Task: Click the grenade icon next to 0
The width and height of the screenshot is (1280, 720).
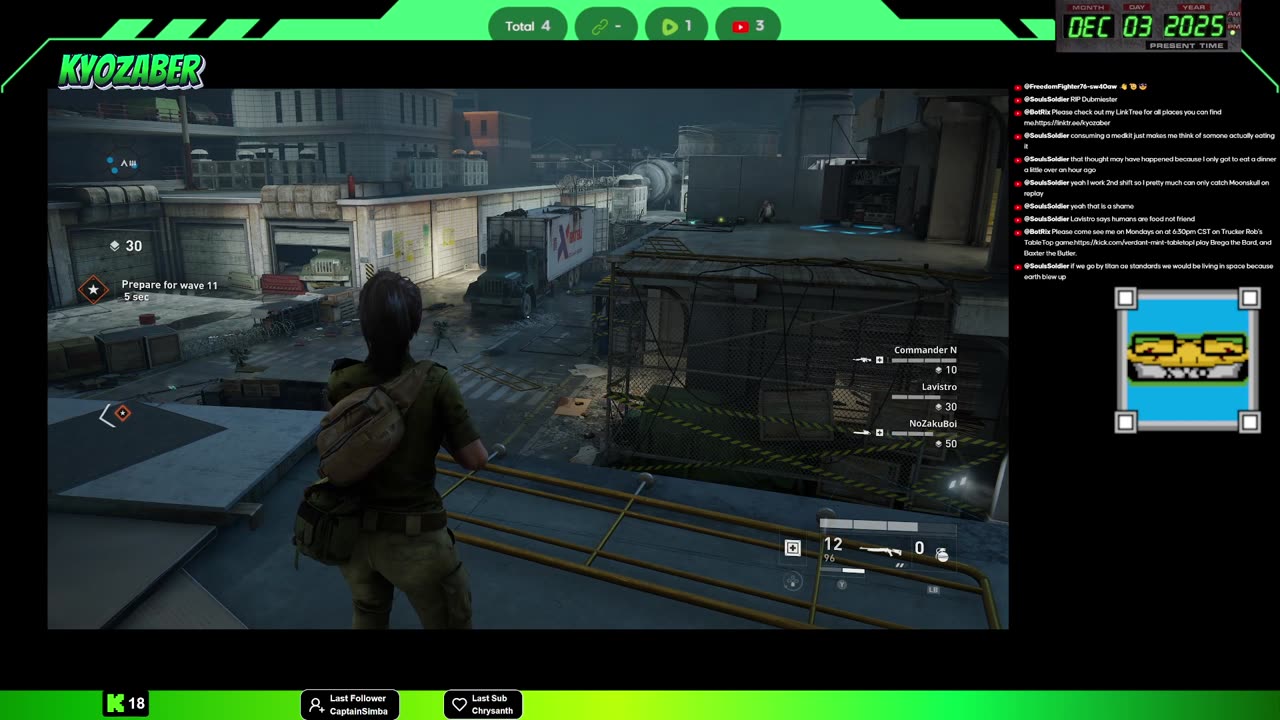Action: [941, 554]
